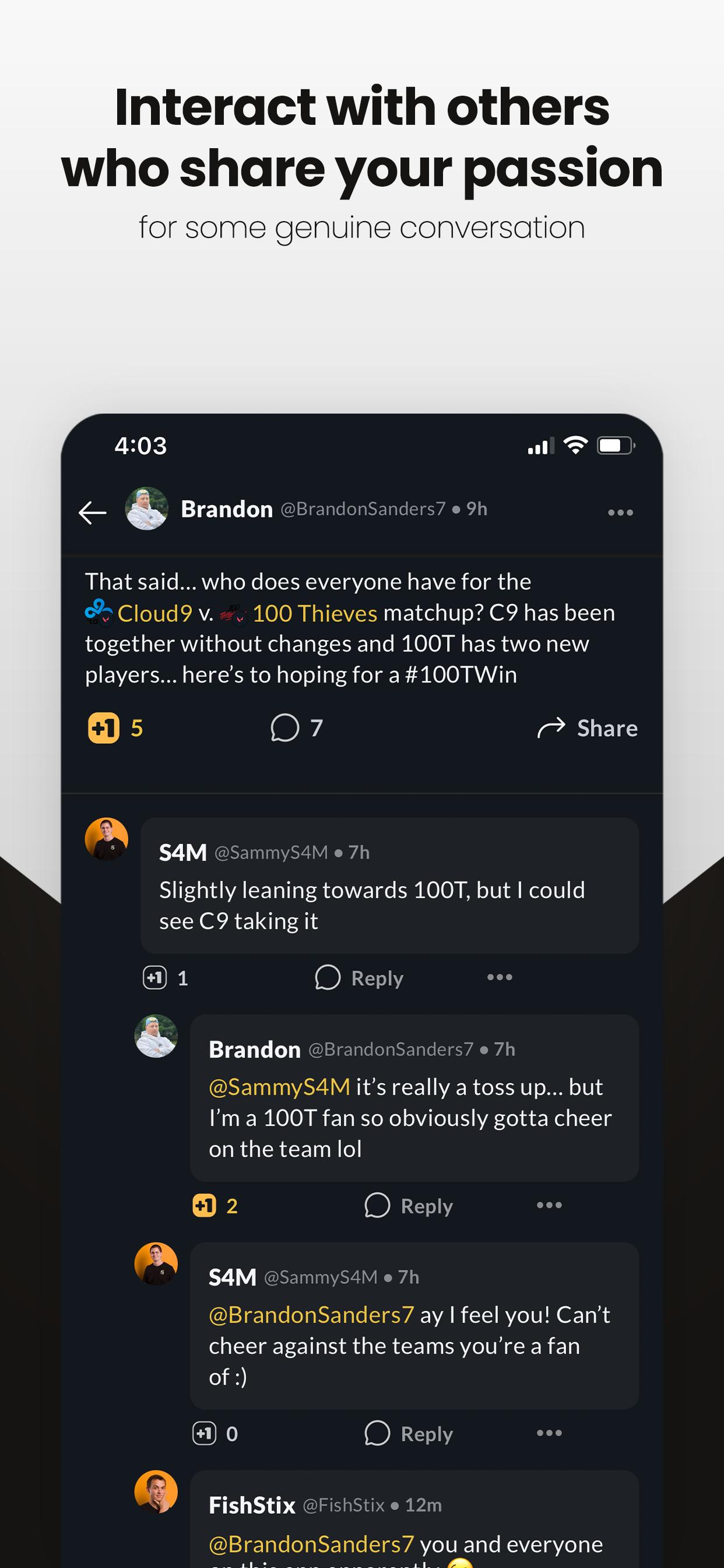Tap the @BrandonSanders7 mention in S4M's reply

(311, 1314)
